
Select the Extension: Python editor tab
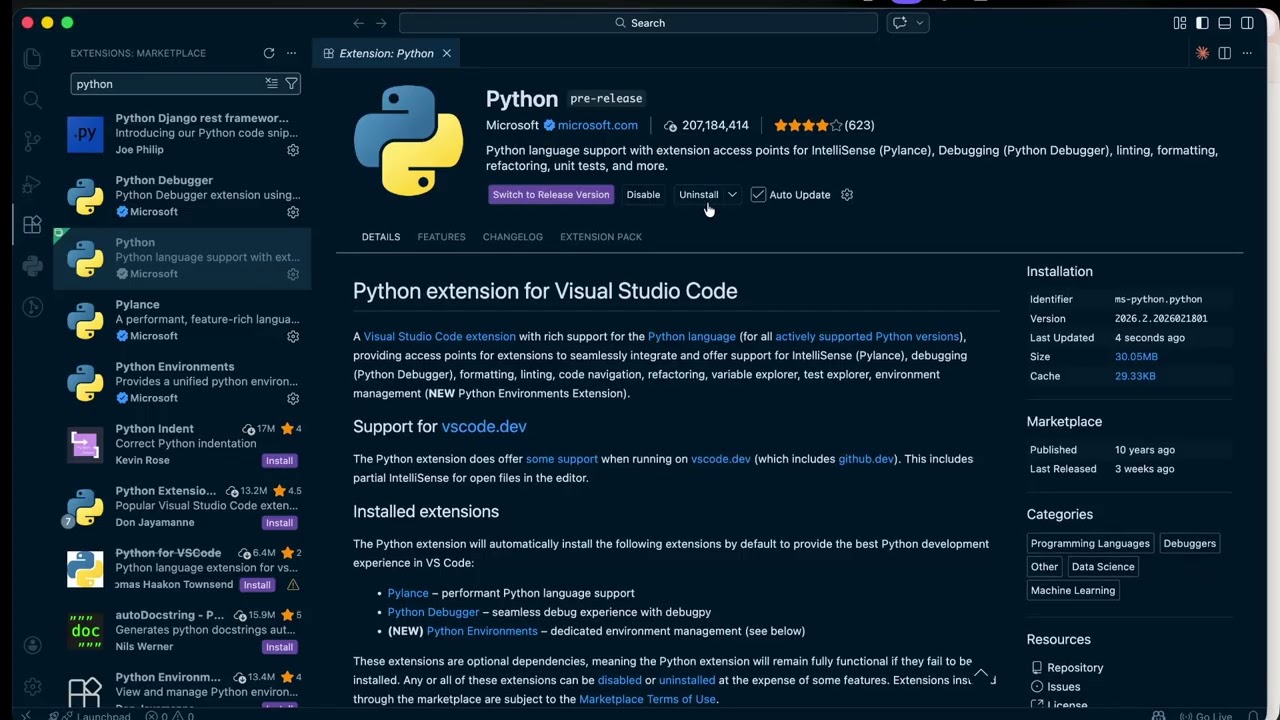(x=386, y=53)
